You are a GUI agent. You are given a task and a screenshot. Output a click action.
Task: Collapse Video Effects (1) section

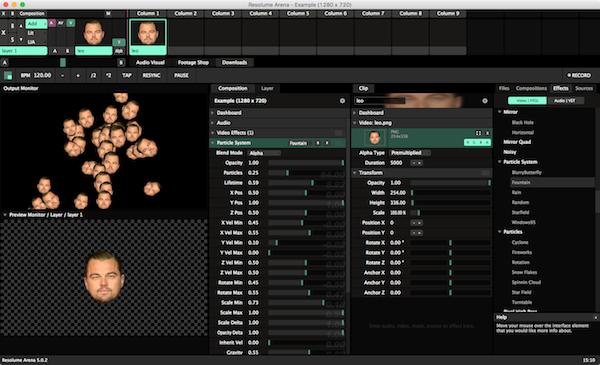coord(213,133)
